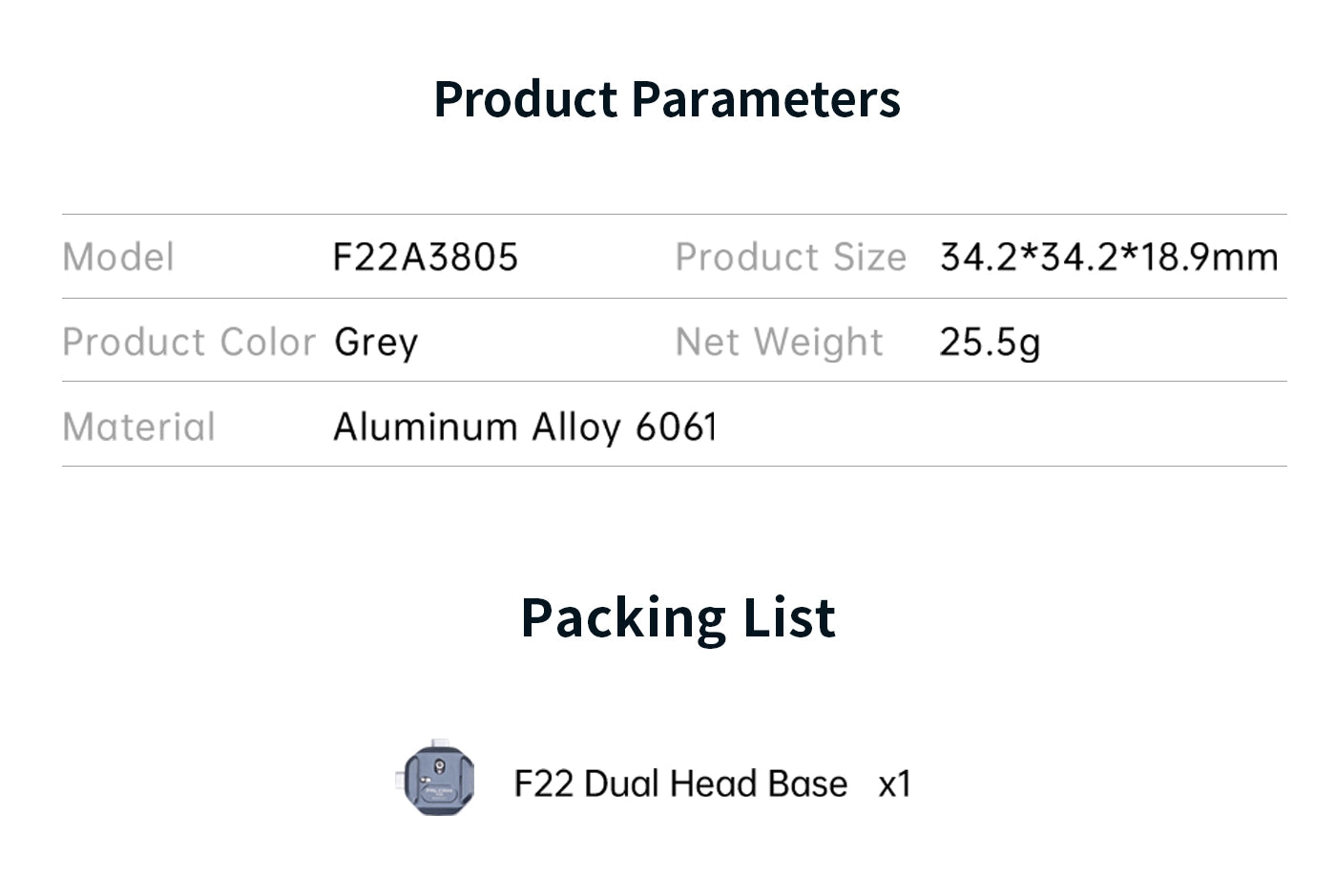
Task: Select the Net Weight label
Action: [x=780, y=342]
